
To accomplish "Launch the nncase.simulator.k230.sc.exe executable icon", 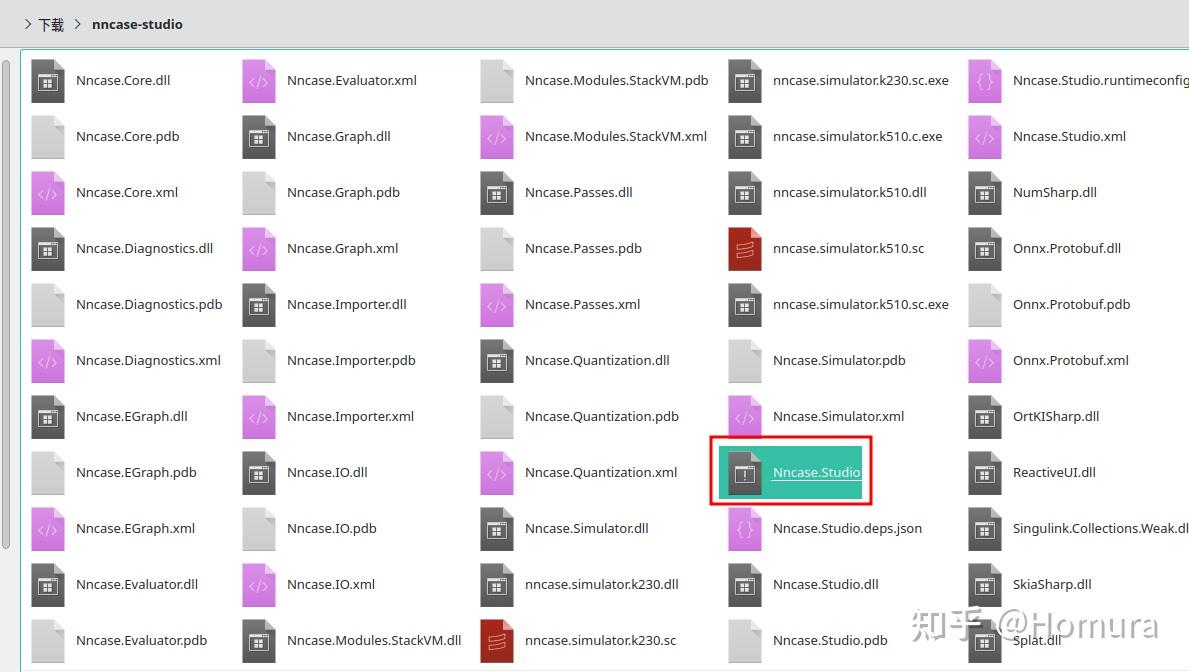I will [745, 80].
